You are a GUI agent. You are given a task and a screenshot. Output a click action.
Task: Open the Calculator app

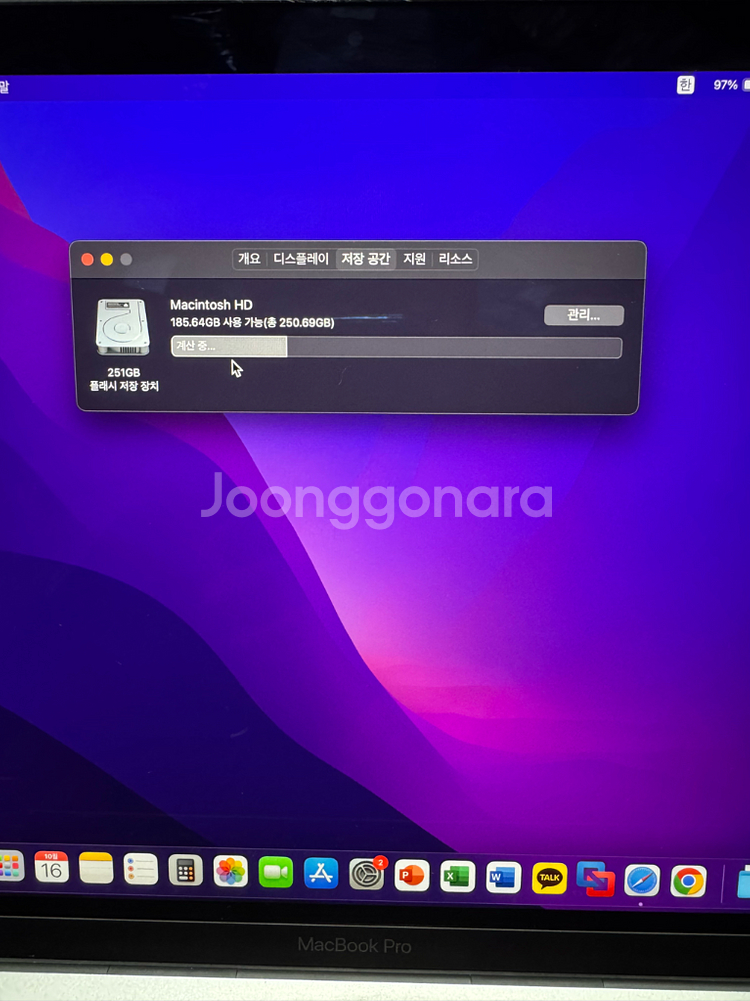click(x=185, y=871)
